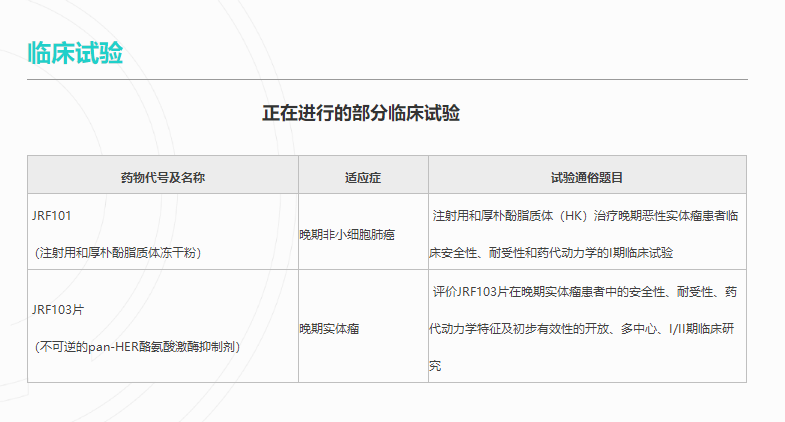The width and height of the screenshot is (785, 422).
Task: Click the line 代动力学特征及初步有效性的开放、多中心
Action: tap(581, 329)
